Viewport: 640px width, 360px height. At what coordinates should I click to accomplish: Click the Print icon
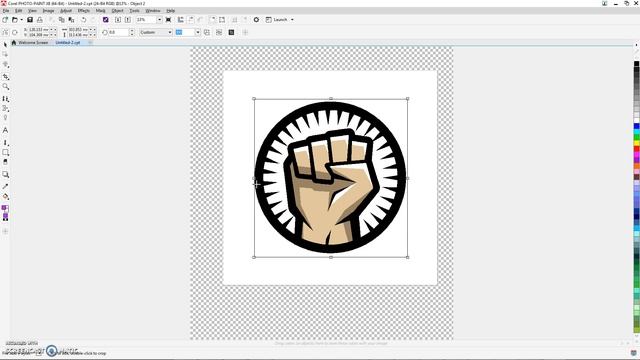click(40, 20)
